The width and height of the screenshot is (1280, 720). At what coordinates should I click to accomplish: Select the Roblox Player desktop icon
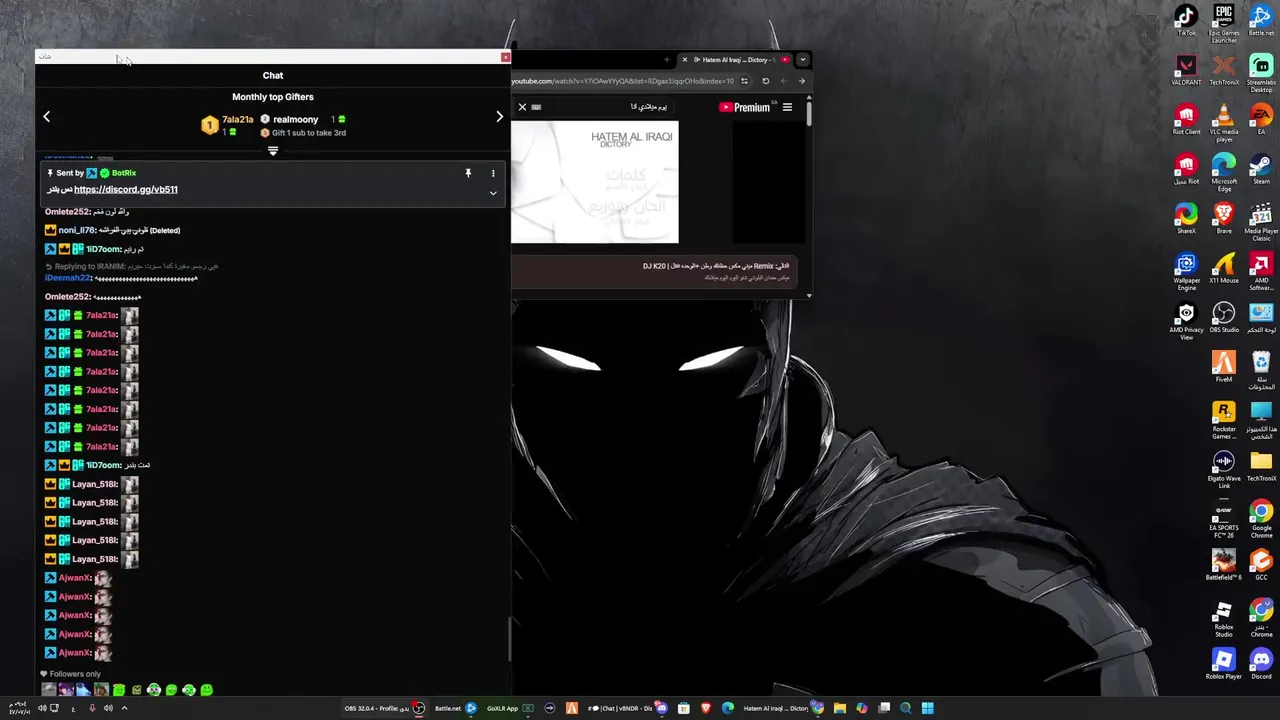(1224, 664)
